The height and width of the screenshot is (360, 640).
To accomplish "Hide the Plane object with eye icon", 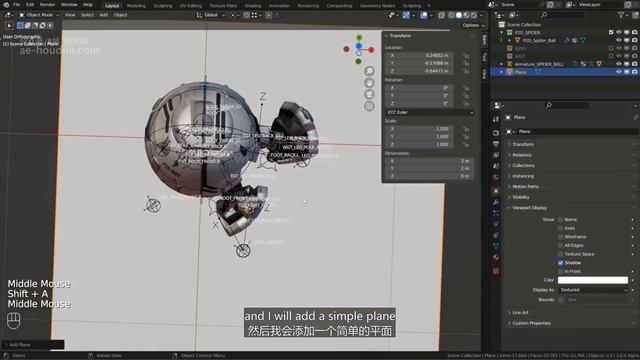I will pos(619,72).
